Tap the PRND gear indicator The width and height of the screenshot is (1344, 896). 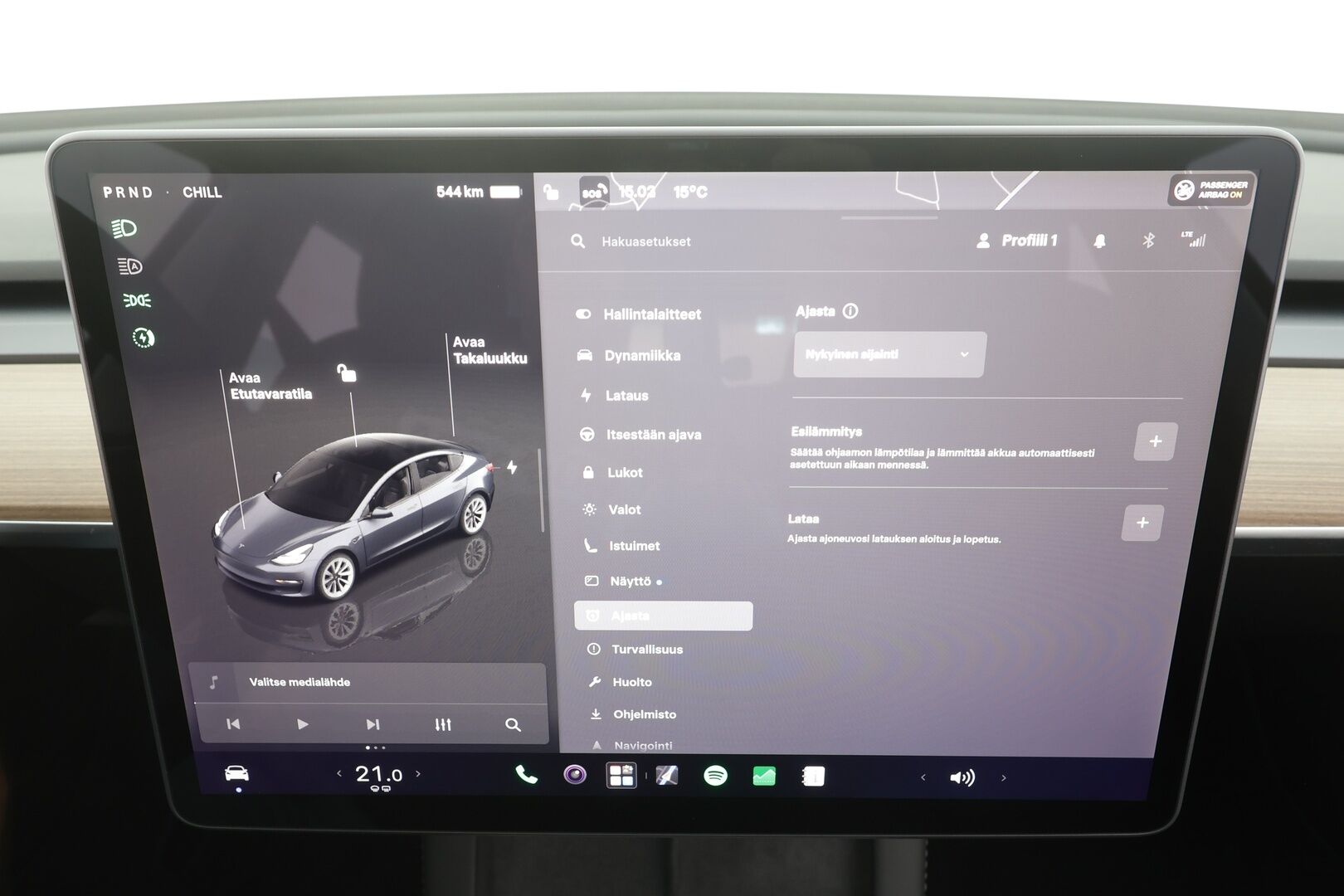128,192
